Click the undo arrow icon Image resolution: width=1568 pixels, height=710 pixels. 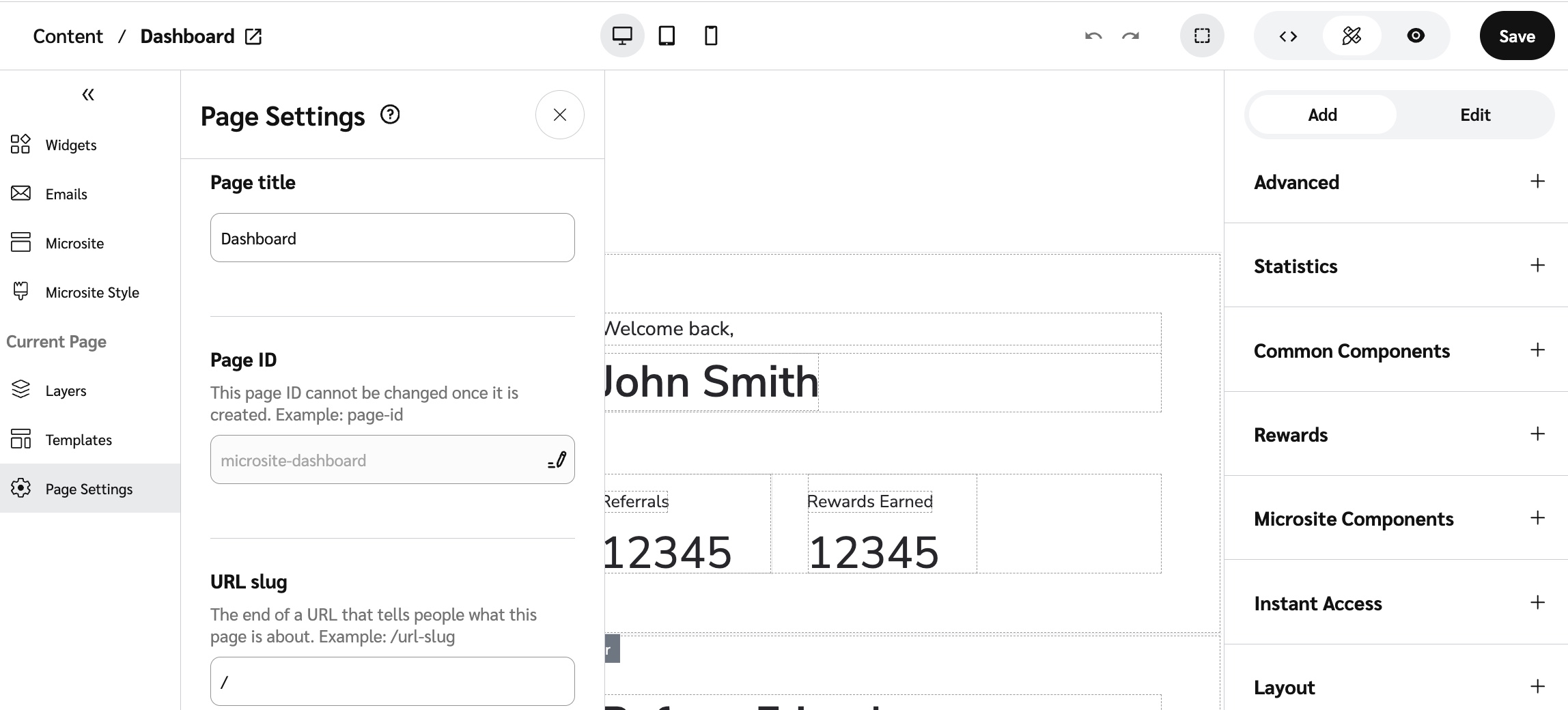coord(1093,36)
